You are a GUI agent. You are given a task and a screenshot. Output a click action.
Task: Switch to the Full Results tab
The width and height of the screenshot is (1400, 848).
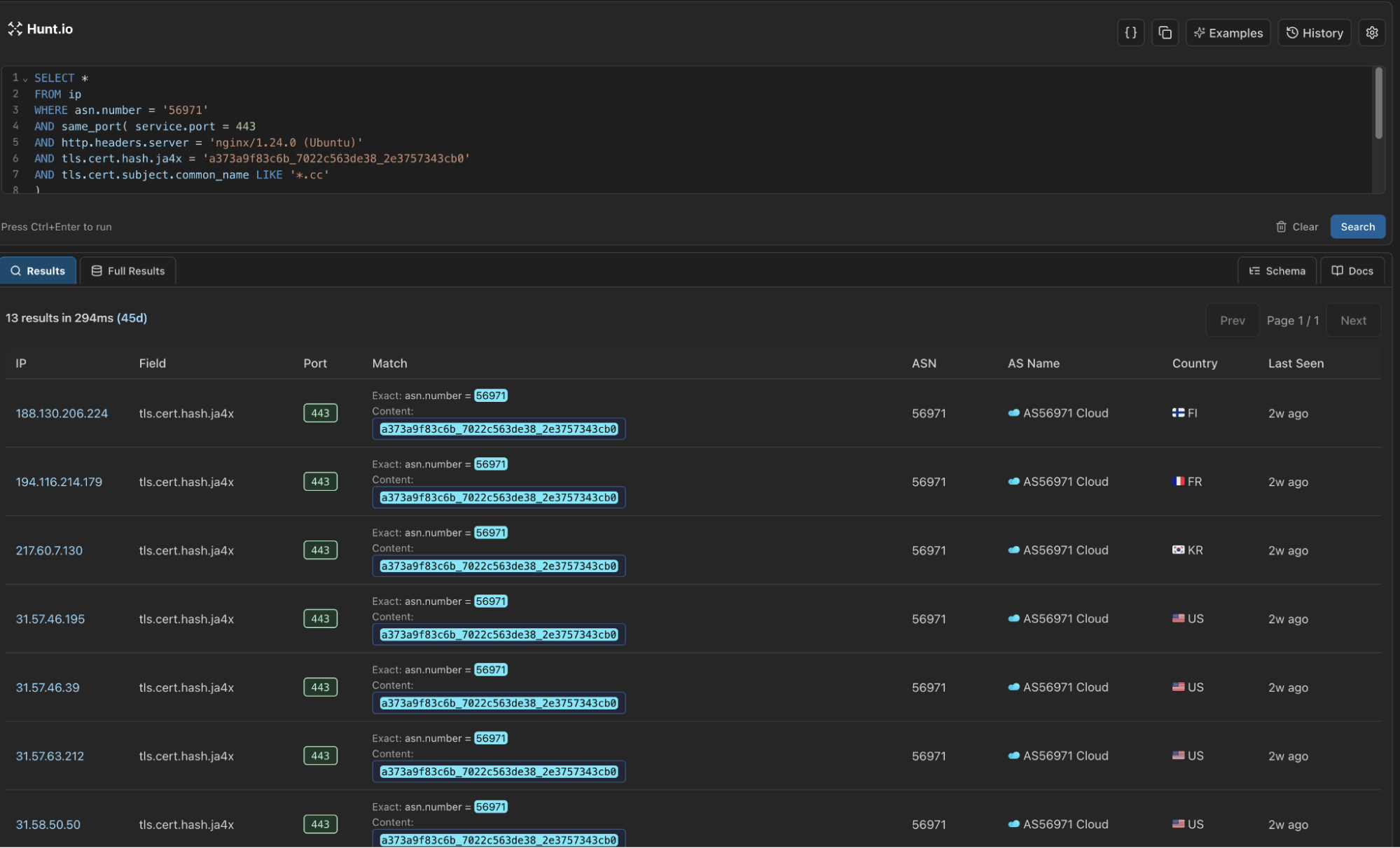click(127, 270)
